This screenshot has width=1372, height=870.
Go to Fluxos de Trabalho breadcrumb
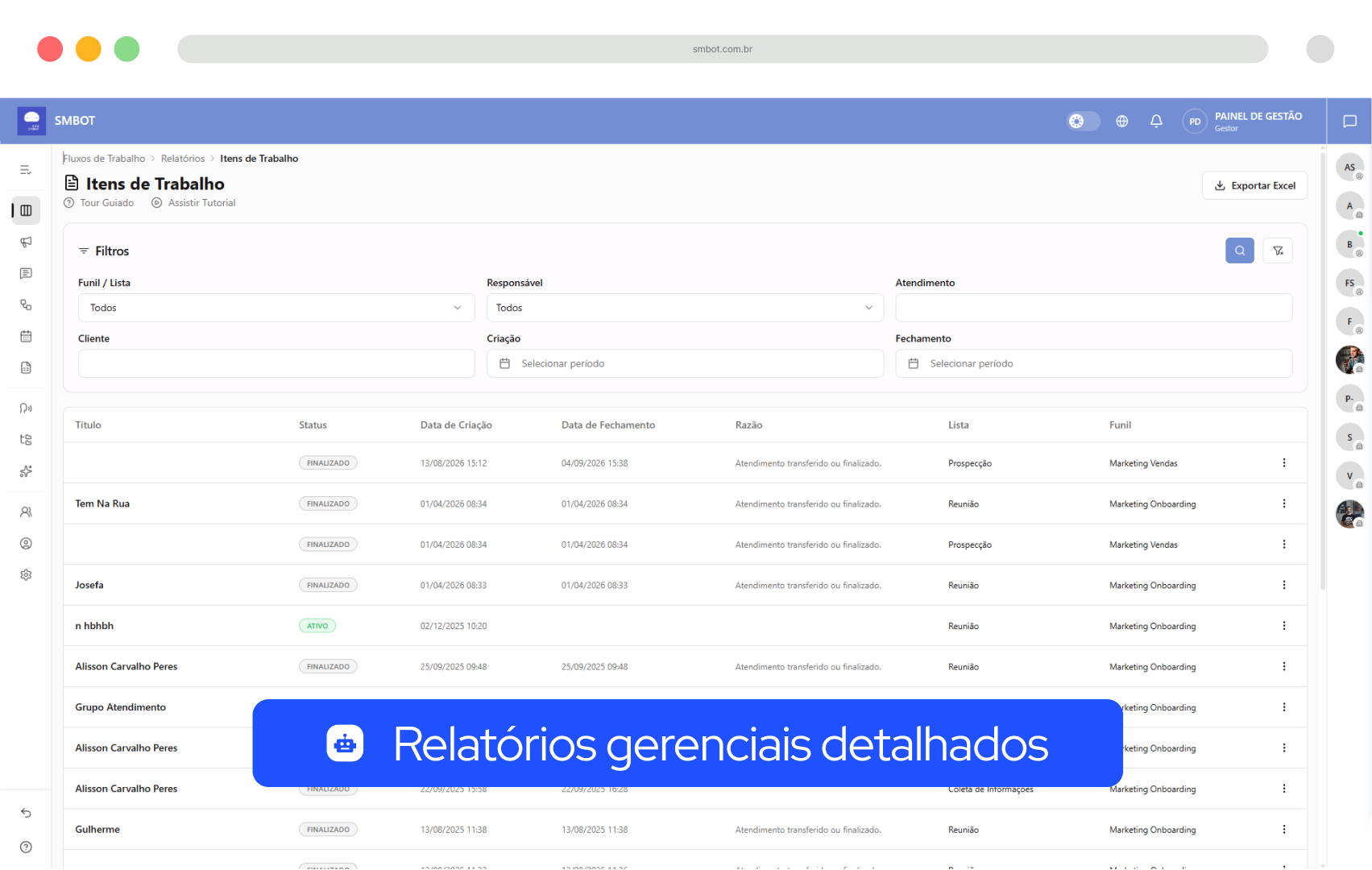pos(104,159)
